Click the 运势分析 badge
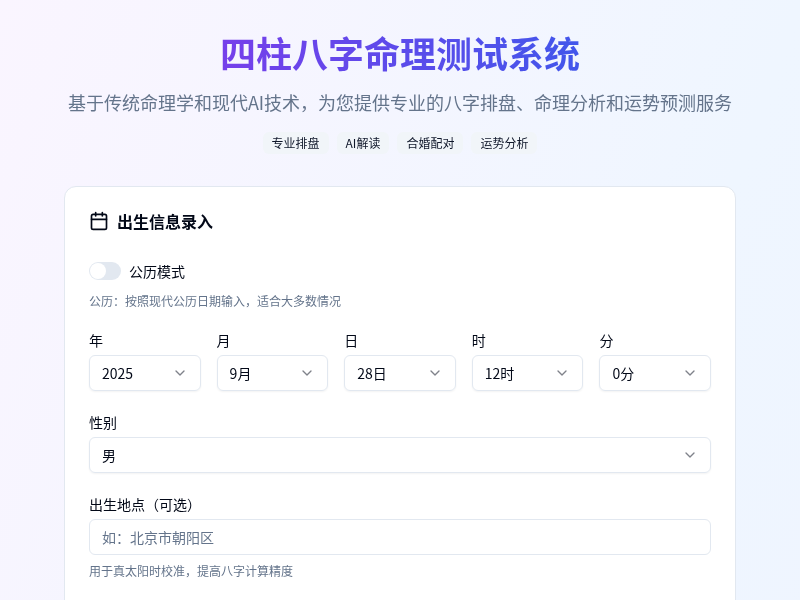Image resolution: width=800 pixels, height=600 pixels. click(x=503, y=143)
